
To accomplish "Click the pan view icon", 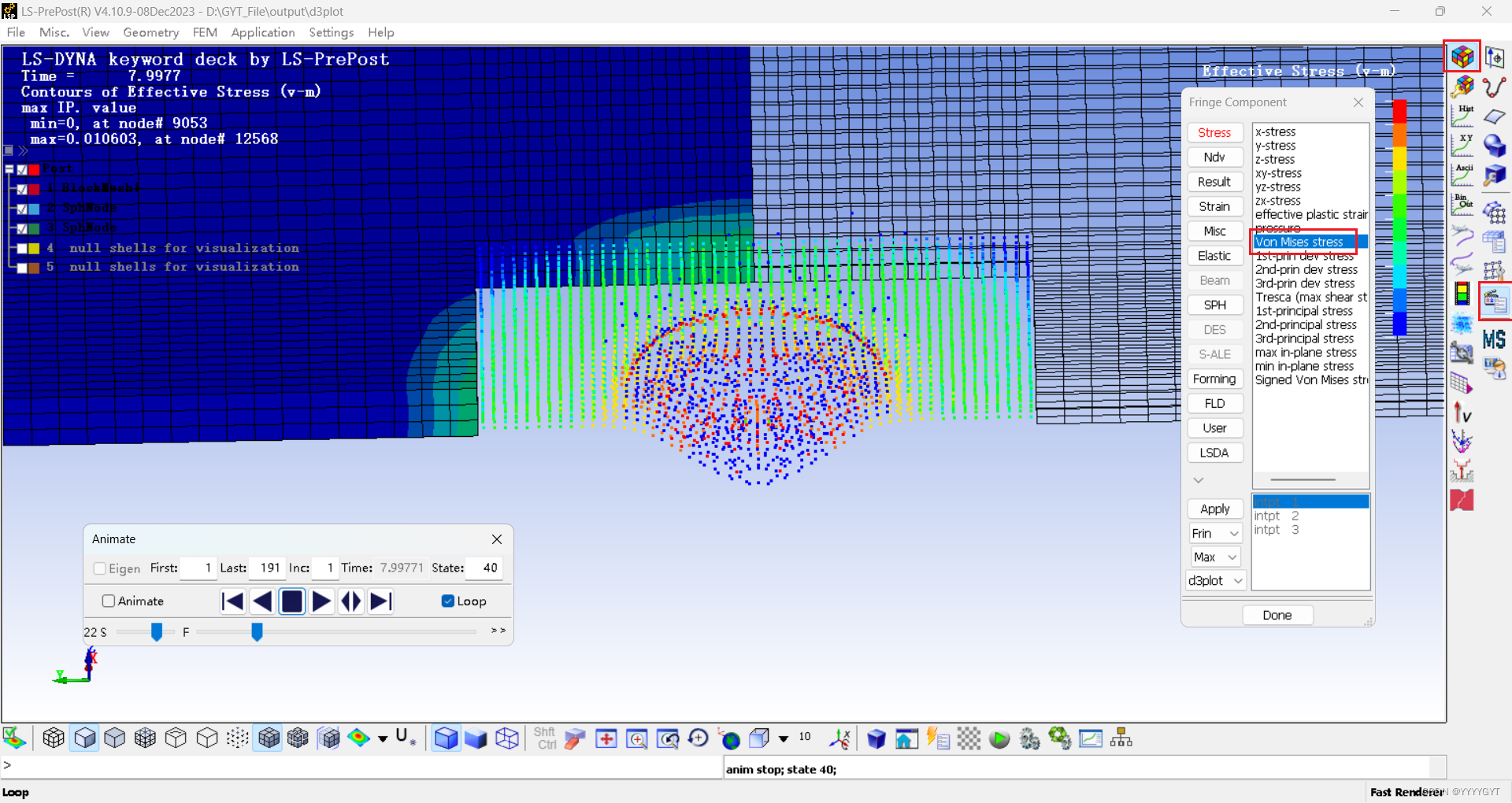I will pos(606,738).
